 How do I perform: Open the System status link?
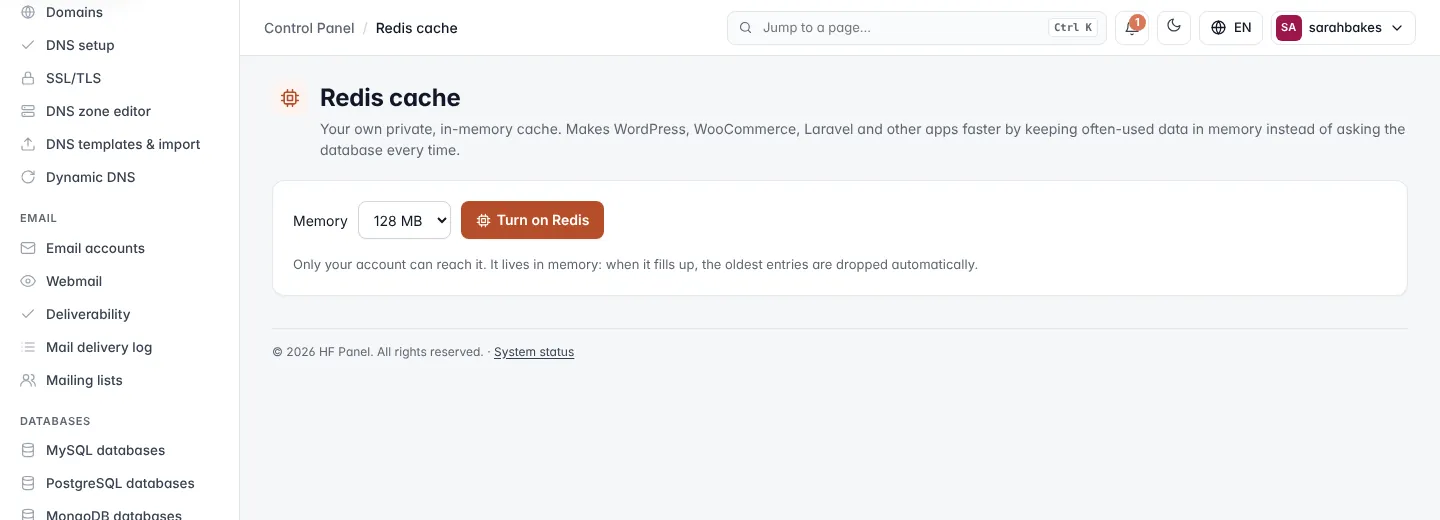[534, 352]
